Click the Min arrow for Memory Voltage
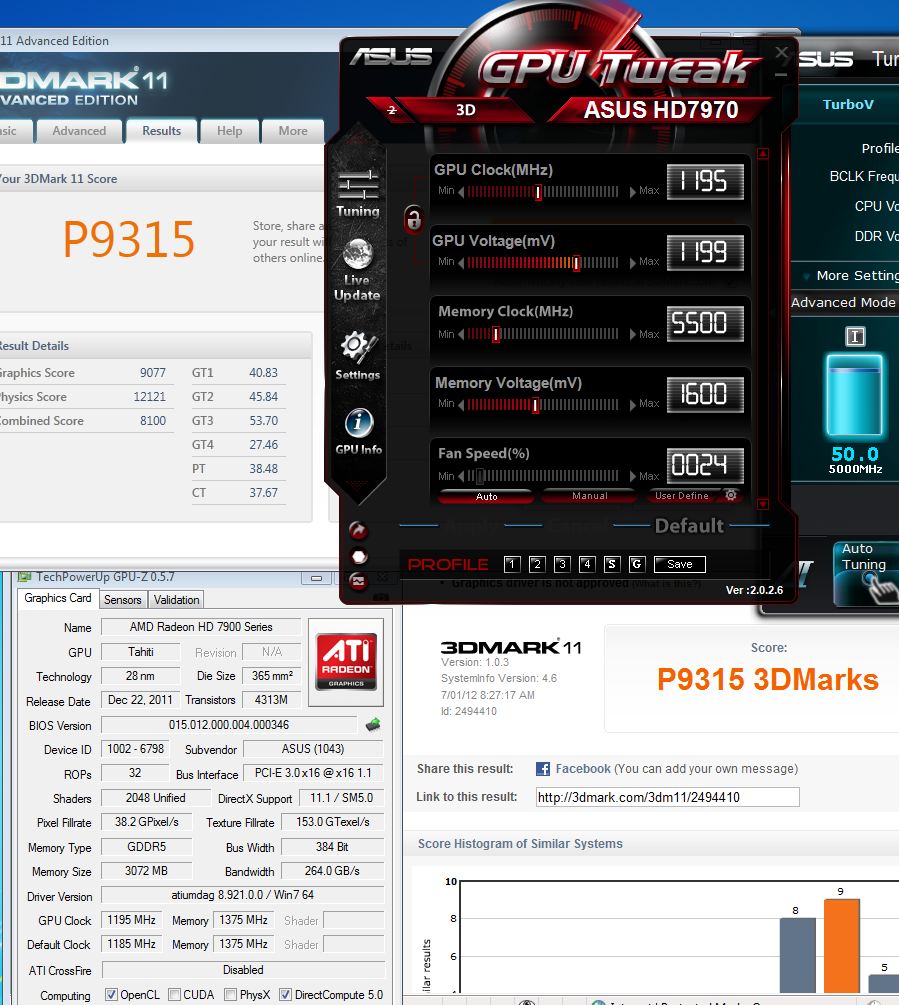This screenshot has height=1005, width=899. pyautogui.click(x=461, y=404)
